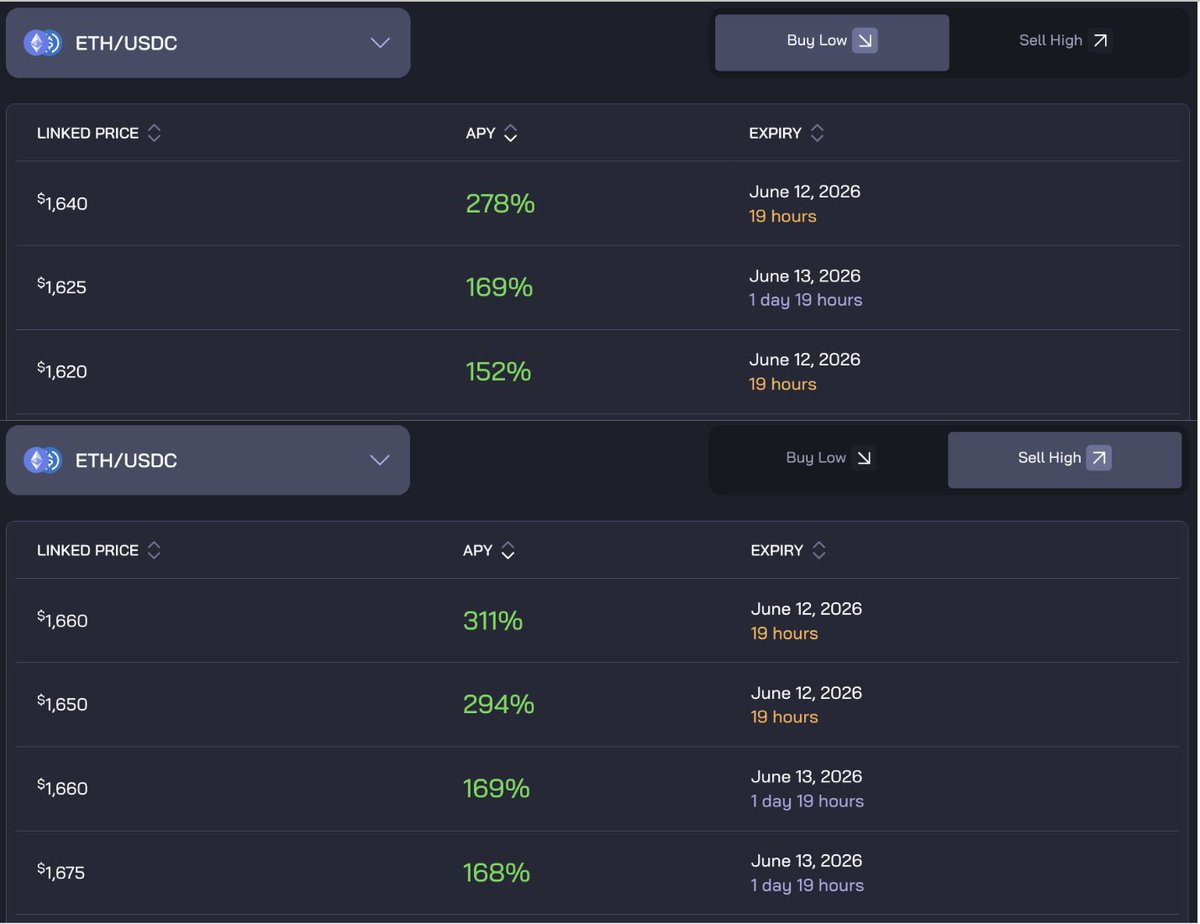Click the LINKED PRICE column header in the Buy Low table
Viewport: 1200px width, 924px height.
coord(88,133)
